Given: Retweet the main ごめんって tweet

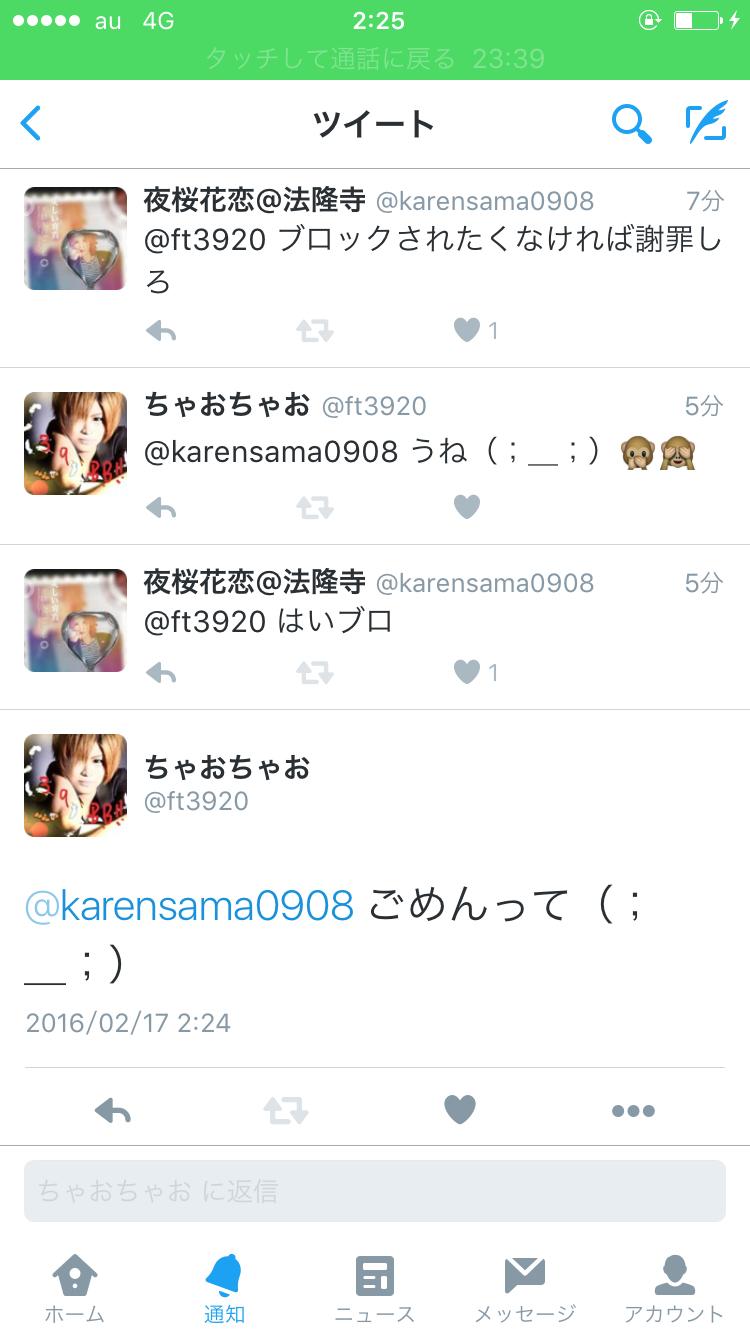Looking at the screenshot, I should (286, 1110).
